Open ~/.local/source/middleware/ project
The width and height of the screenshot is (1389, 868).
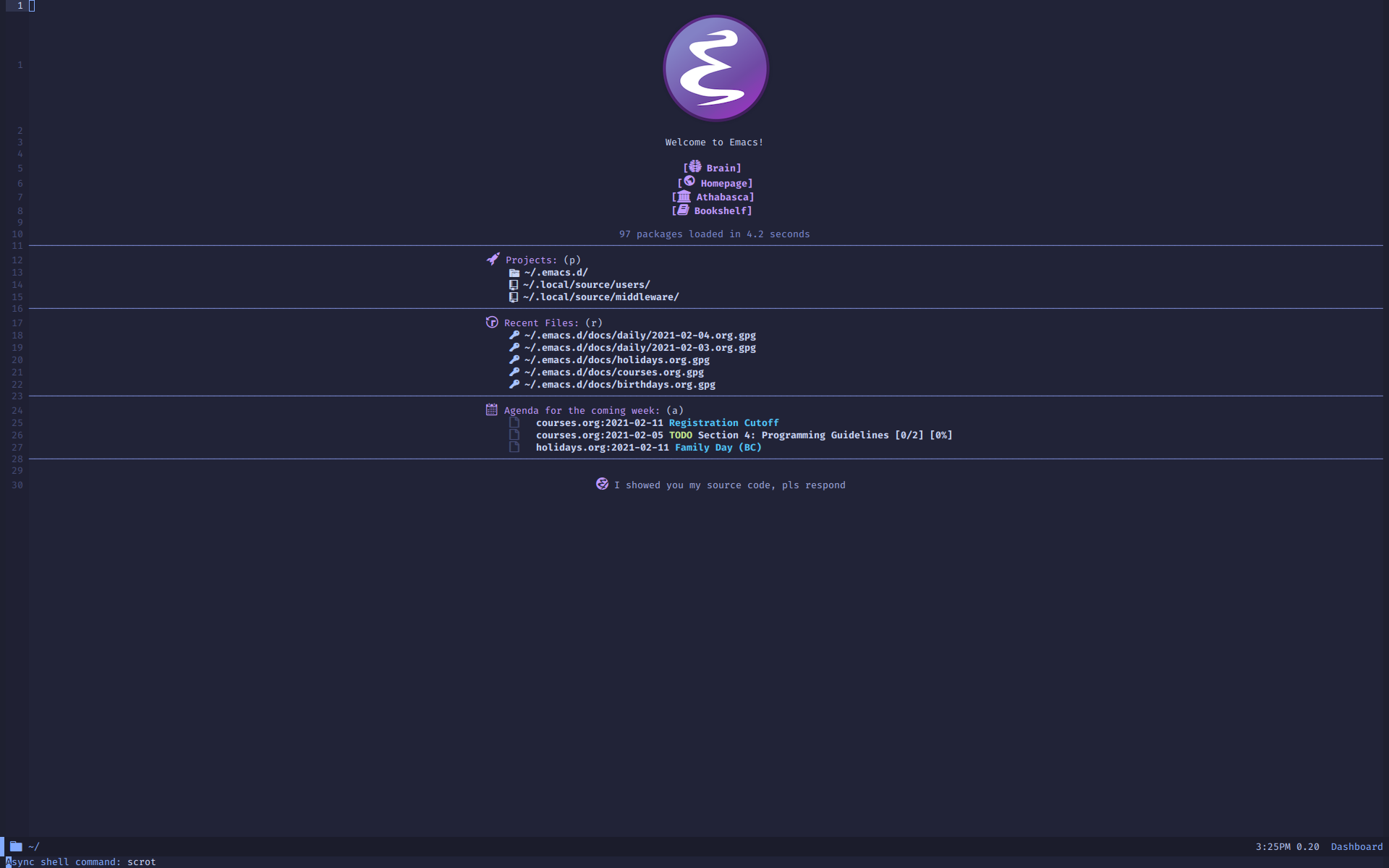point(601,297)
